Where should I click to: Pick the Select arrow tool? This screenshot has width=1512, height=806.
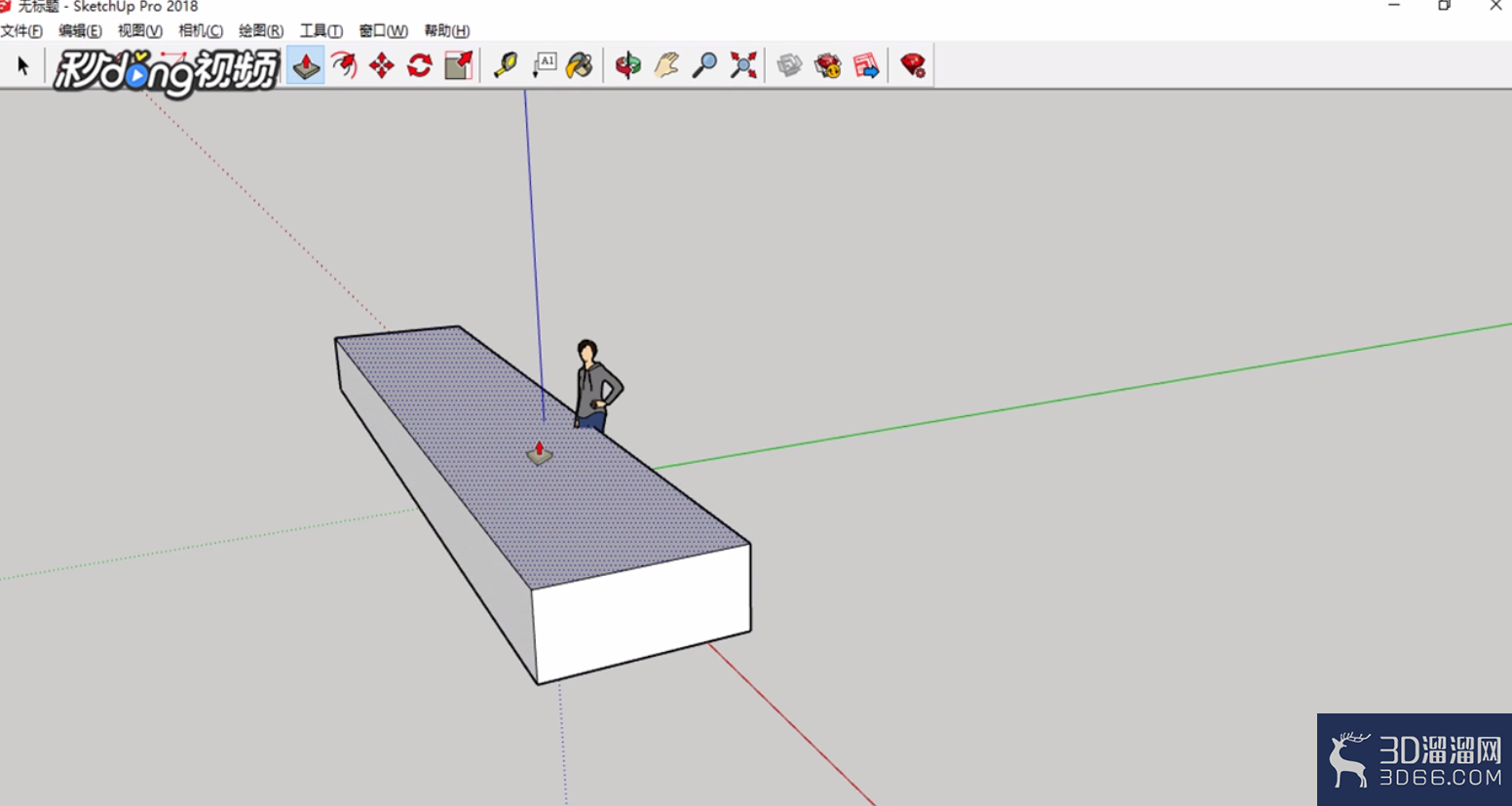point(23,65)
